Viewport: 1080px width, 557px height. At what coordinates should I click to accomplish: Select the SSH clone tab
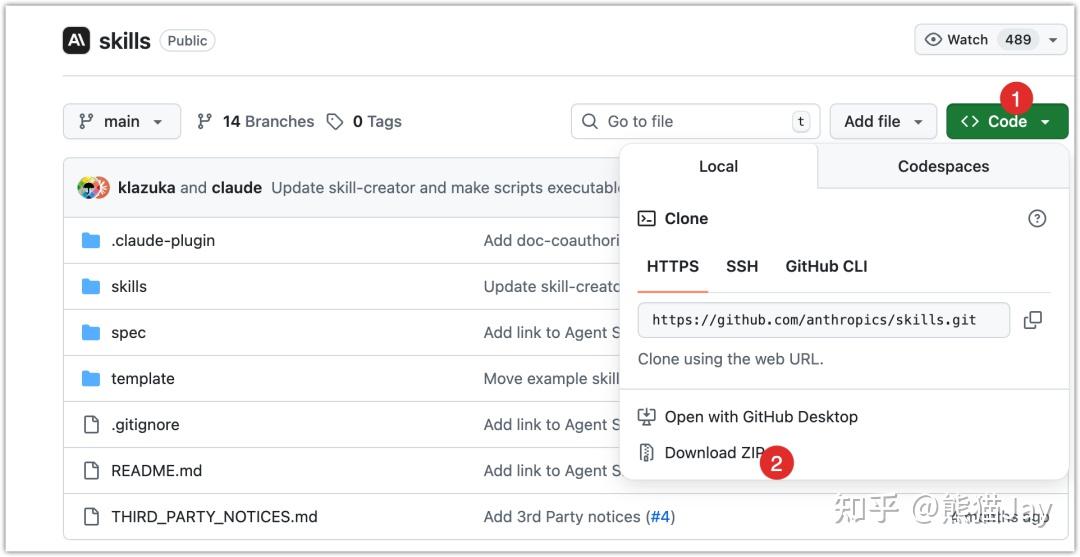[742, 266]
